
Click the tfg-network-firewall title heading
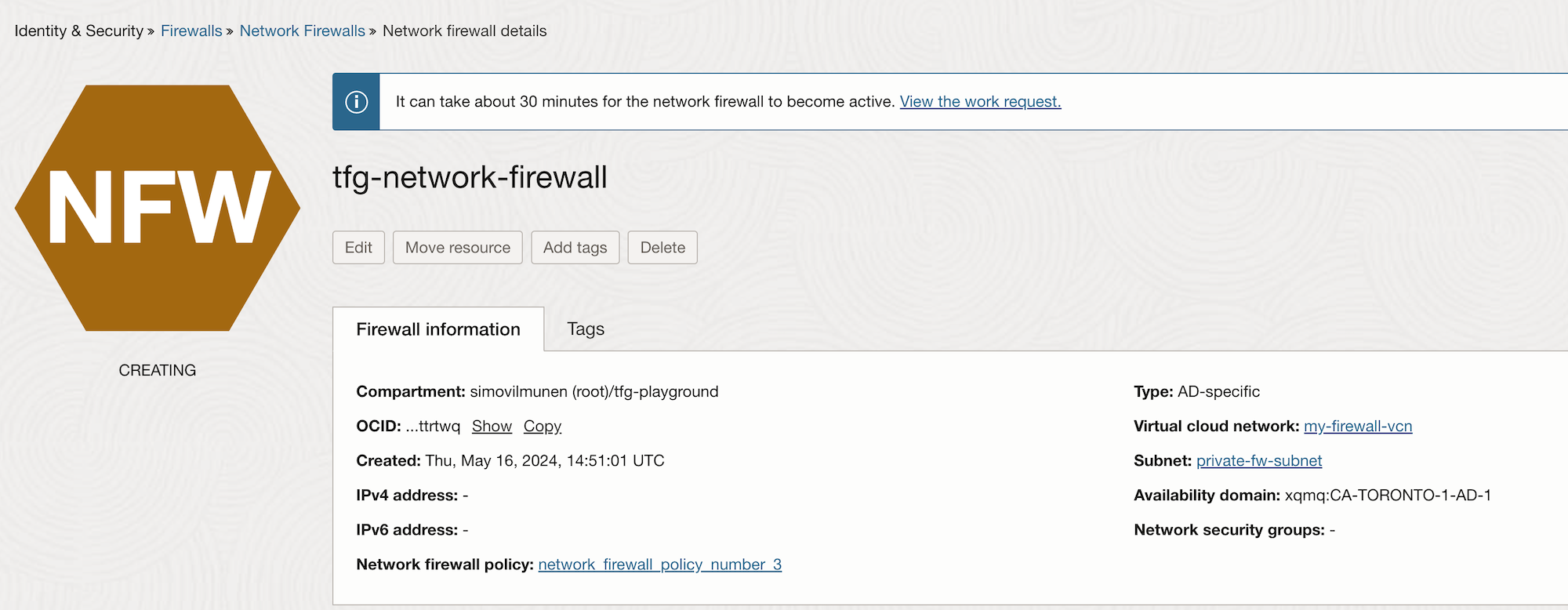(470, 177)
